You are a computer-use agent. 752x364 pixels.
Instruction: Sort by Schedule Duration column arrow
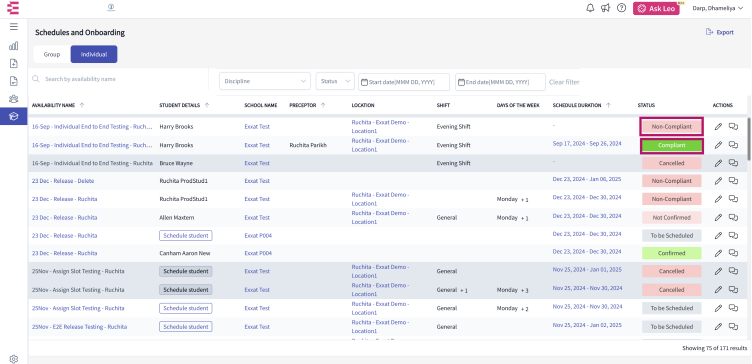pos(609,105)
